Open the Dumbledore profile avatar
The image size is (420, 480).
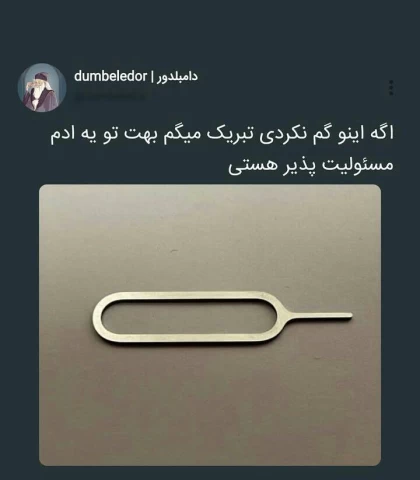pyautogui.click(x=42, y=87)
